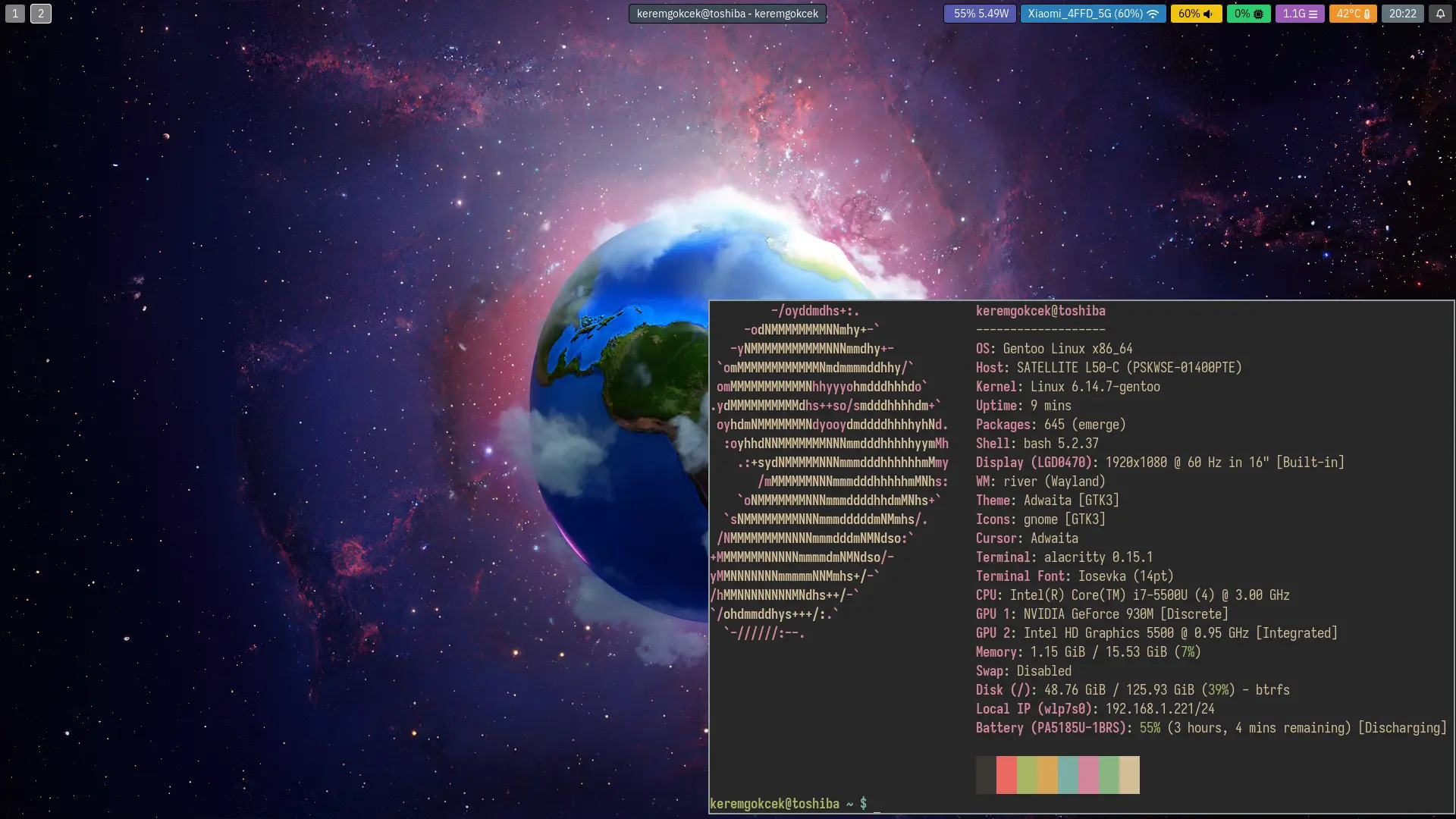Switch to workspace tag 1
Image resolution: width=1456 pixels, height=819 pixels.
[14, 14]
